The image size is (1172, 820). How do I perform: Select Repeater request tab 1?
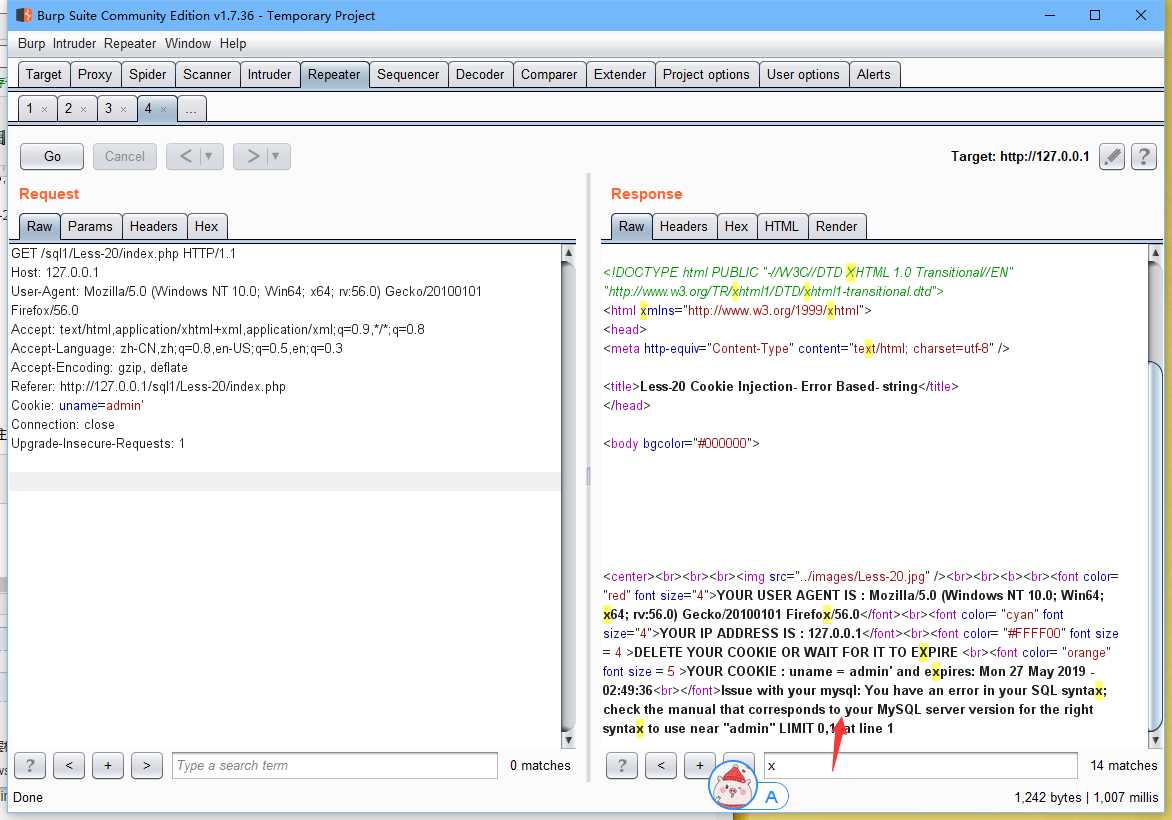point(30,108)
